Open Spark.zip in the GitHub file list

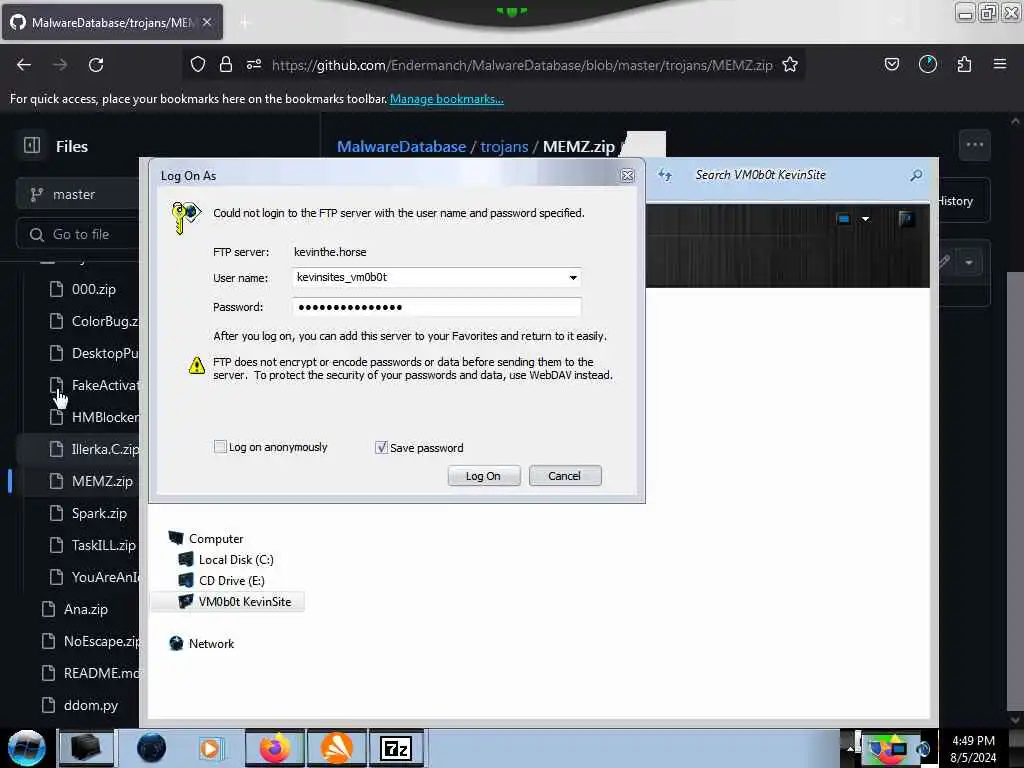pos(99,513)
